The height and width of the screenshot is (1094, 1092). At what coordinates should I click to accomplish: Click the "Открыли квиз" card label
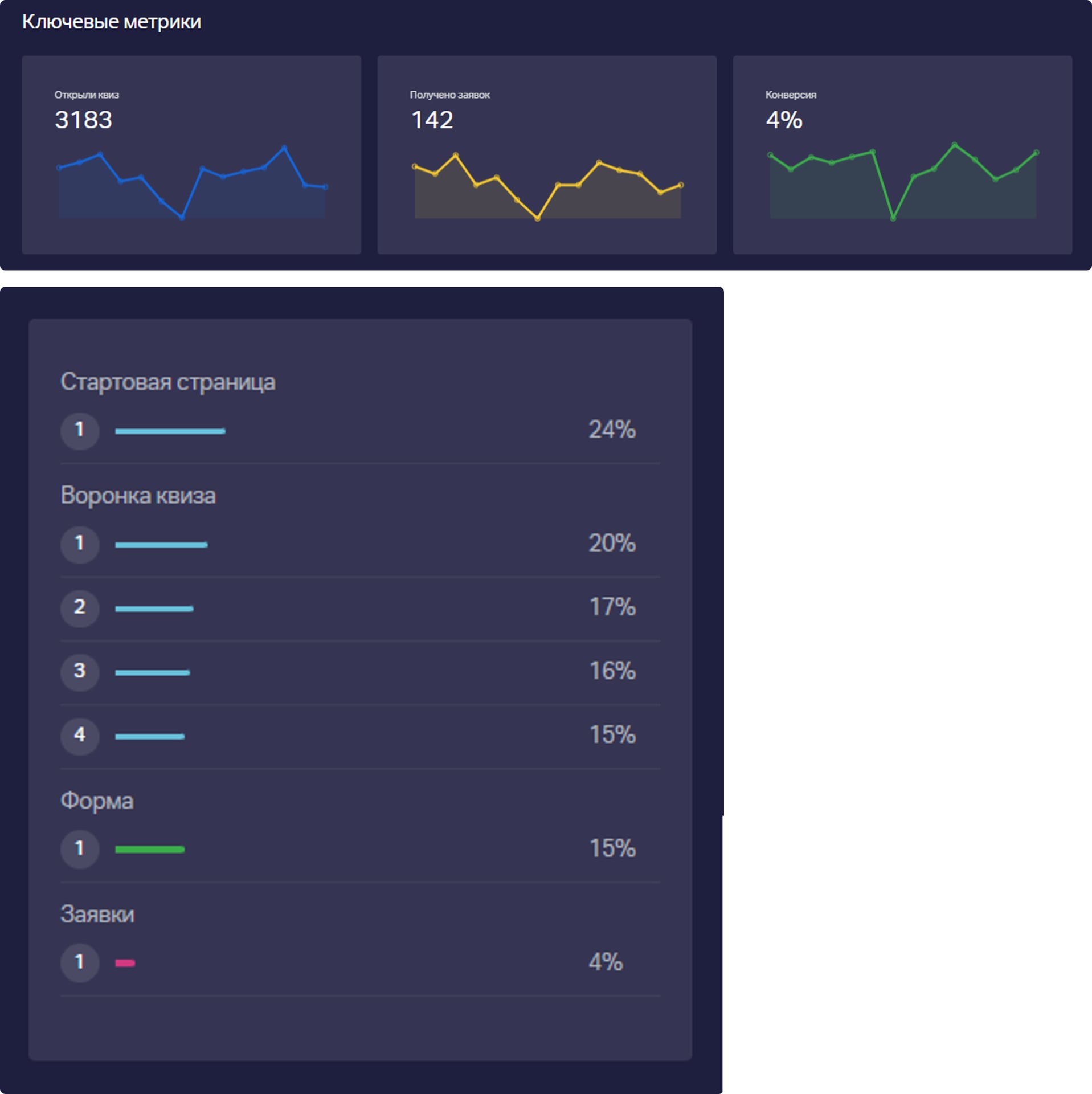point(87,95)
